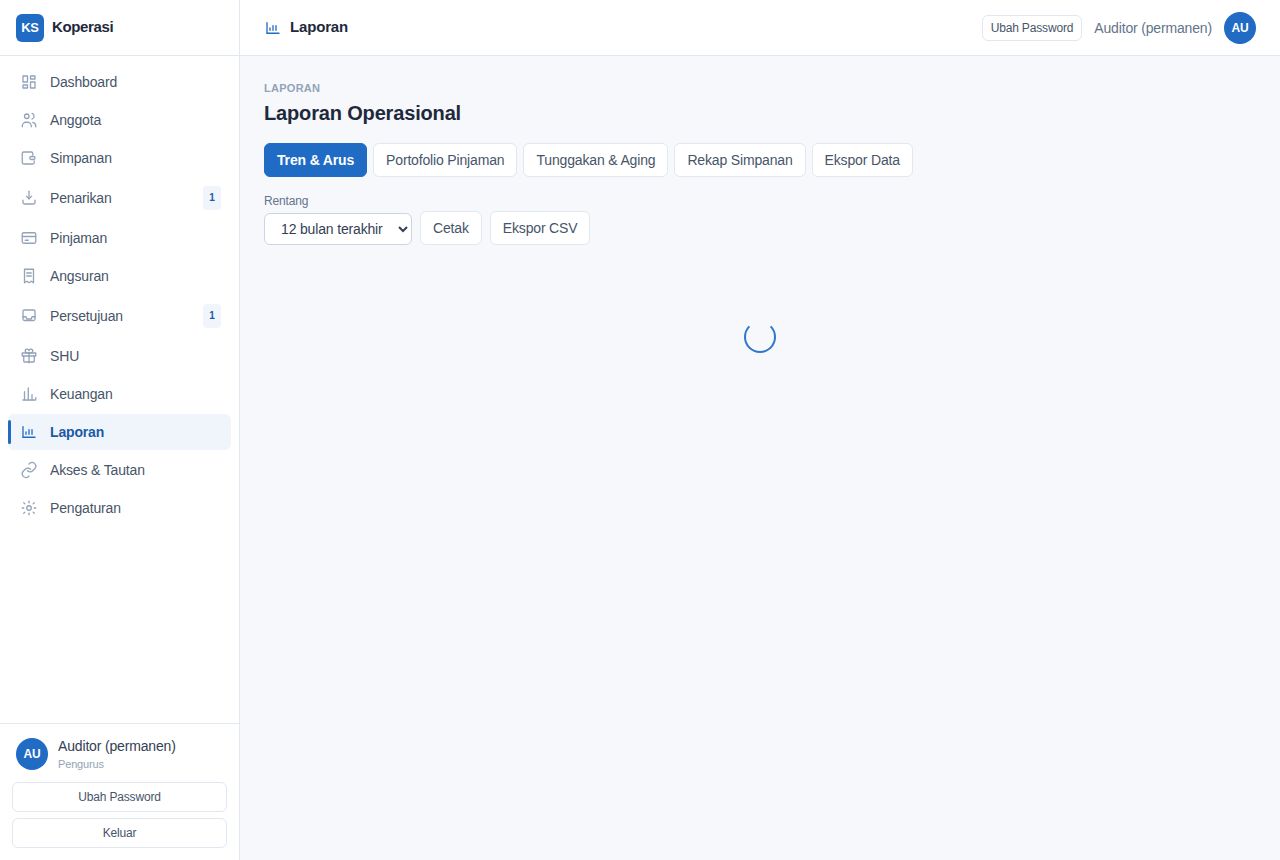
Task: Click the Rentang label
Action: pyautogui.click(x=286, y=201)
